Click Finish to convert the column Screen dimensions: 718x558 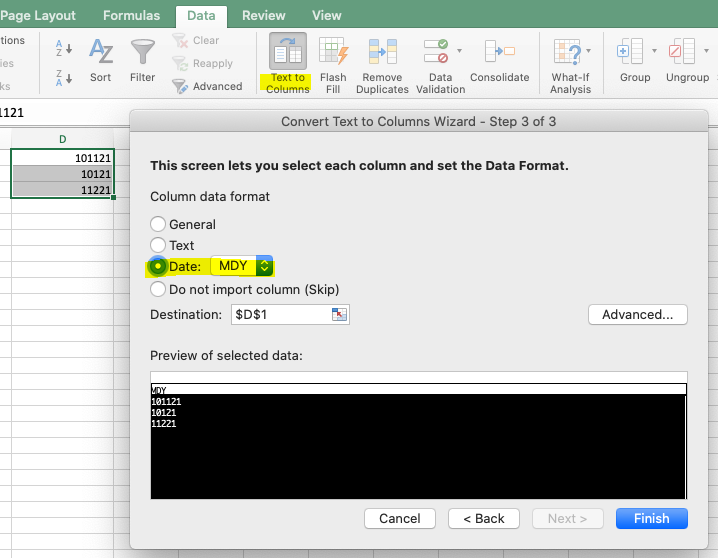pos(652,518)
